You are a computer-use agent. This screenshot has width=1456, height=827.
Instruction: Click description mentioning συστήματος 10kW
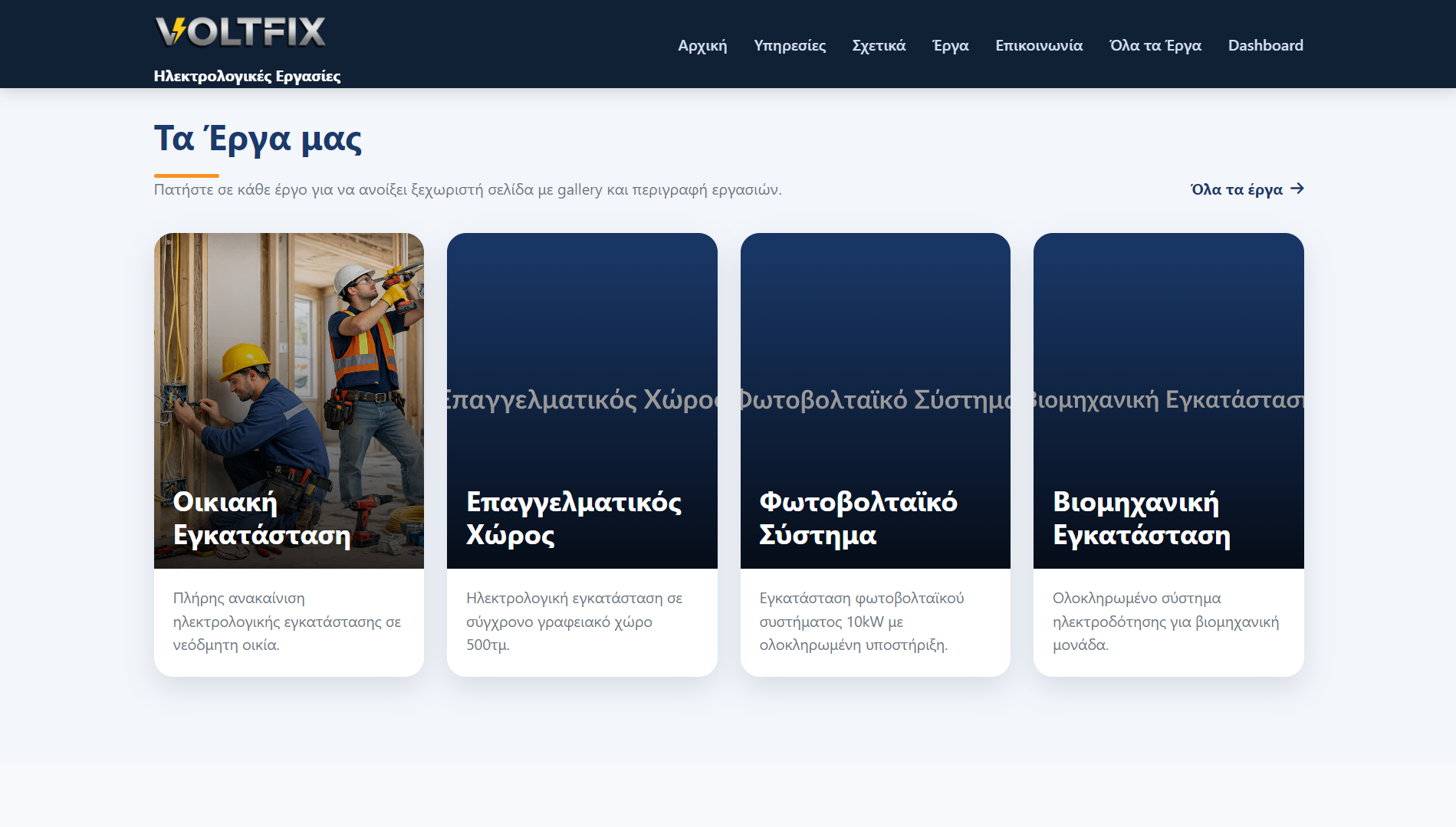click(x=862, y=622)
